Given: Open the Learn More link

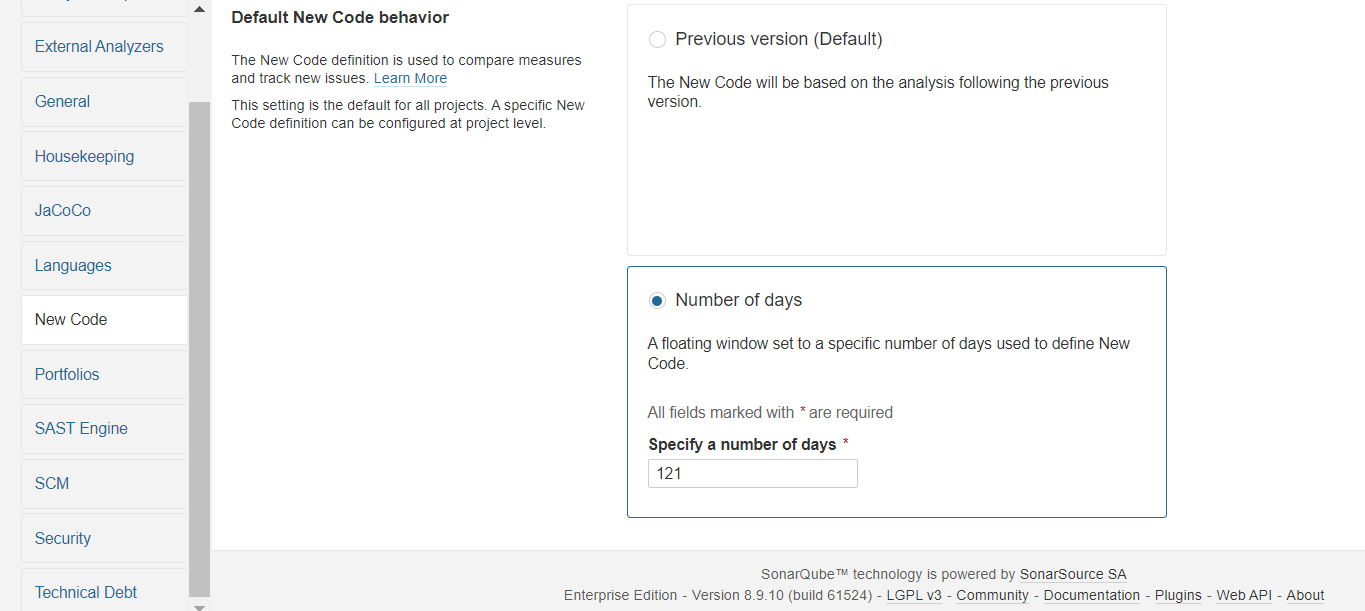Looking at the screenshot, I should point(410,79).
